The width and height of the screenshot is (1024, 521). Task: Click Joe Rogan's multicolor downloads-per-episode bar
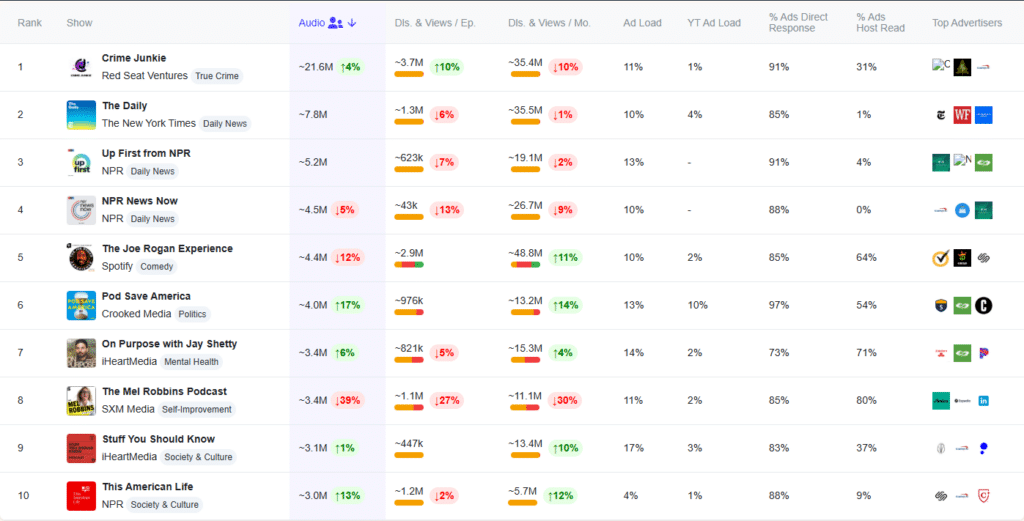click(409, 264)
